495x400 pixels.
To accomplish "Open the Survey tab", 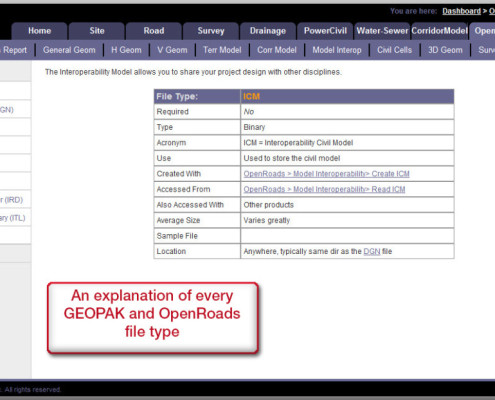I will click(x=211, y=31).
